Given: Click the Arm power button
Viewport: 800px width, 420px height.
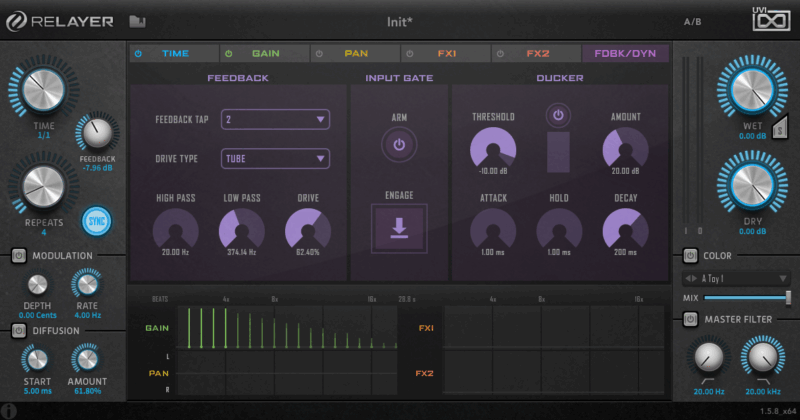Looking at the screenshot, I should [x=399, y=145].
